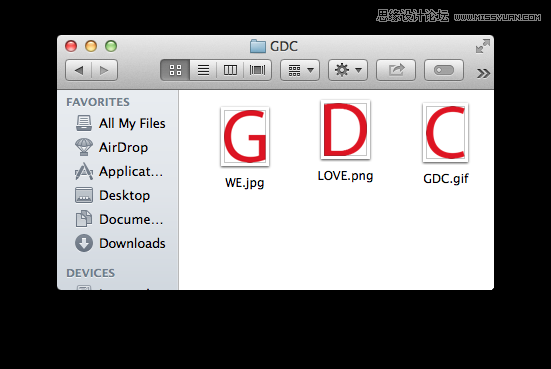Viewport: 551px width, 369px height.
Task: Click the FAVORITES sidebar heading
Action: [x=98, y=102]
